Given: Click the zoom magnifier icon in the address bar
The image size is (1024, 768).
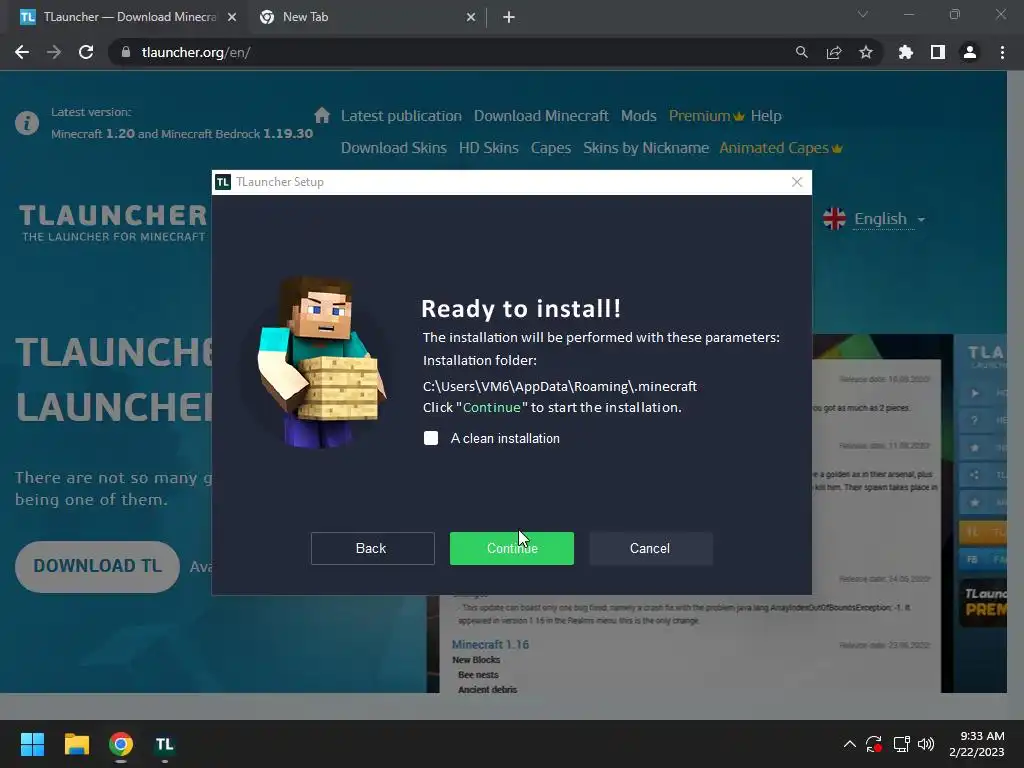Looking at the screenshot, I should coord(802,52).
